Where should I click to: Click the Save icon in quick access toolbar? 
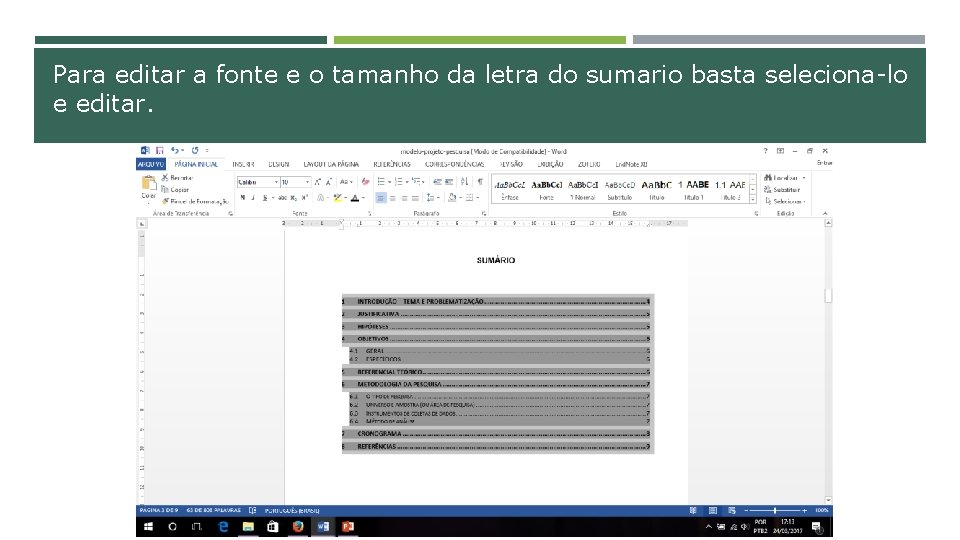tap(160, 150)
